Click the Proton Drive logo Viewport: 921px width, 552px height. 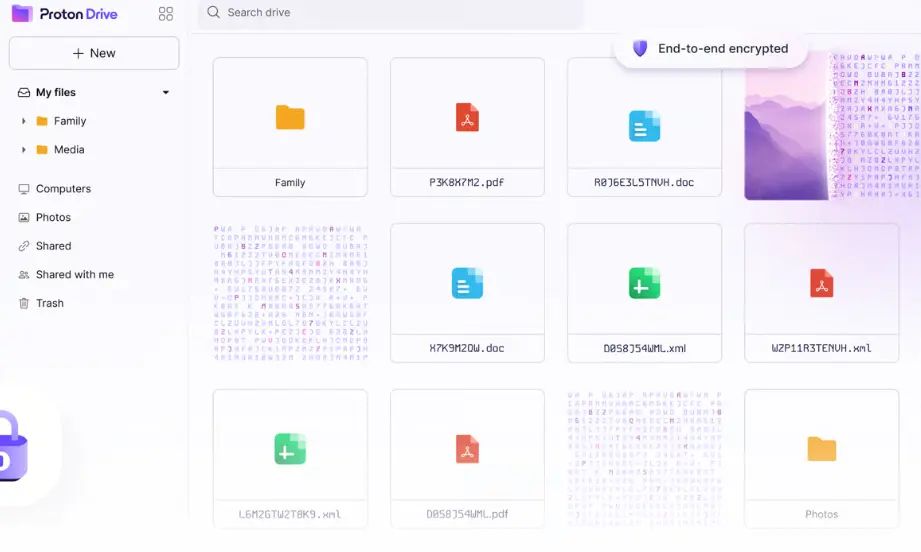[x=65, y=14]
